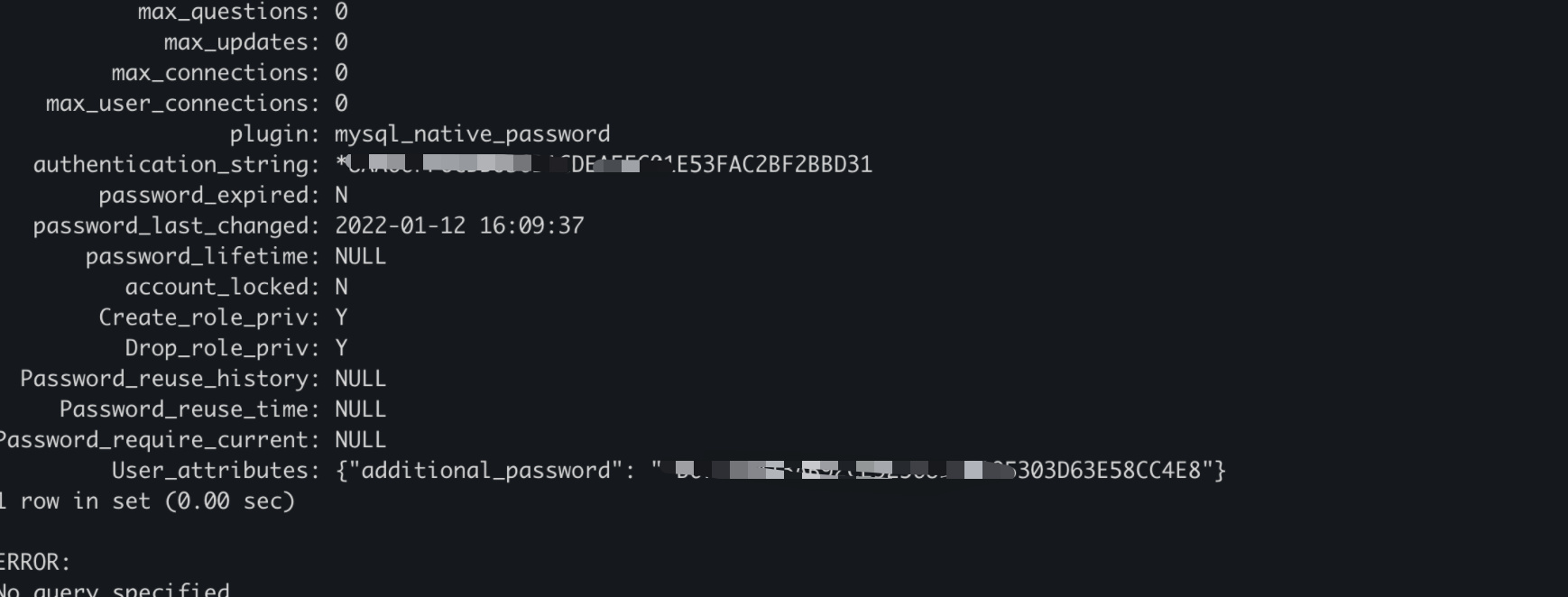This screenshot has width=1568, height=597.
Task: Click the Password_require_current NULL value
Action: point(360,440)
